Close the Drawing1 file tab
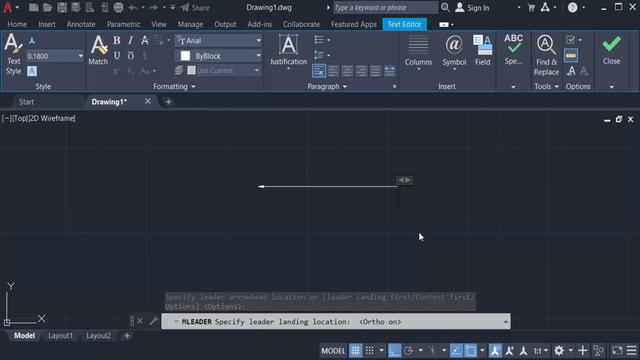Screen dimensions: 640x360 point(148,101)
